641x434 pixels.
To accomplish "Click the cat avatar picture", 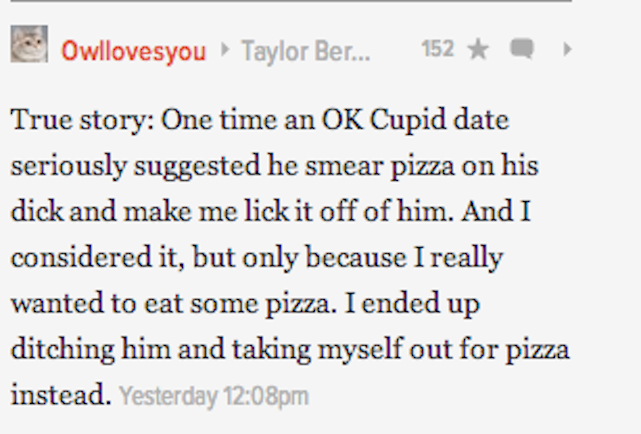I will [x=29, y=45].
